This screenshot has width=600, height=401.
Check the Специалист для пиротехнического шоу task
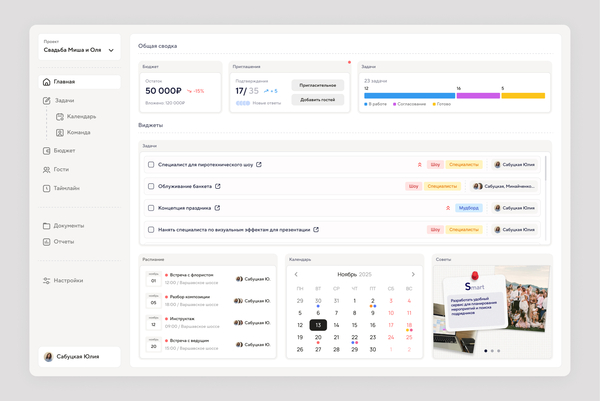(151, 165)
